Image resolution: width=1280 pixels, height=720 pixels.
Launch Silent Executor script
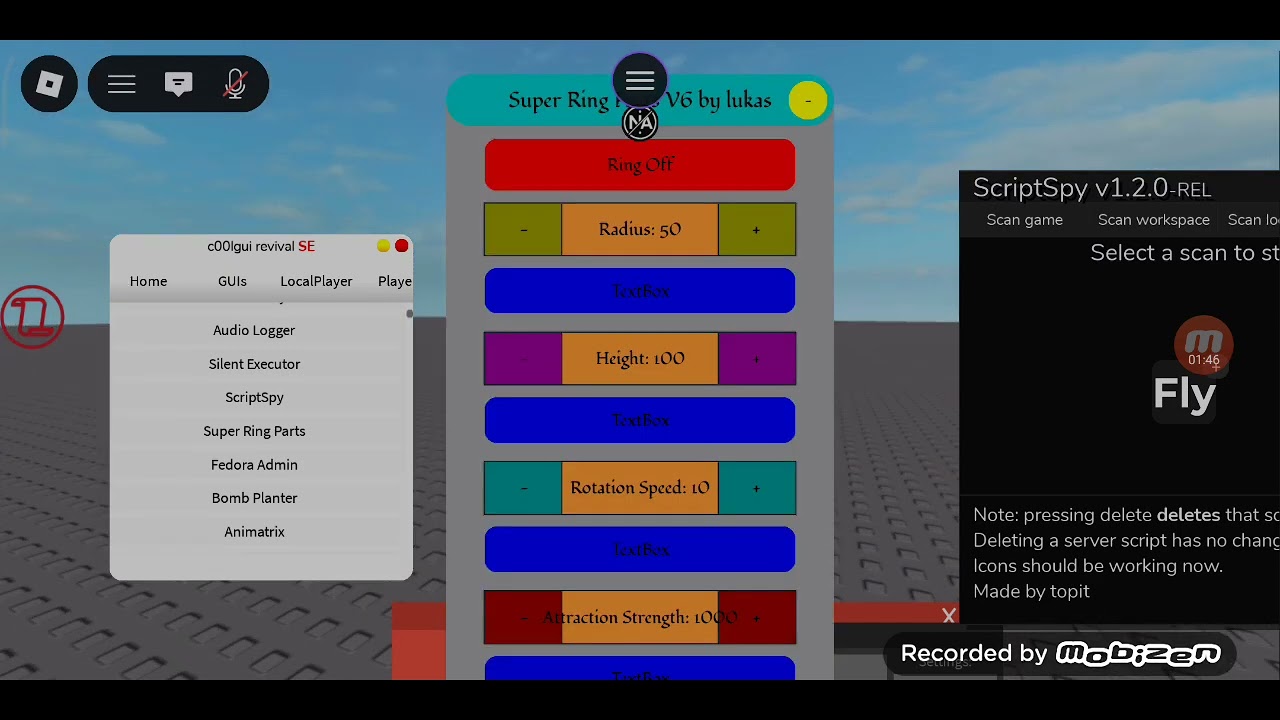[x=254, y=364]
